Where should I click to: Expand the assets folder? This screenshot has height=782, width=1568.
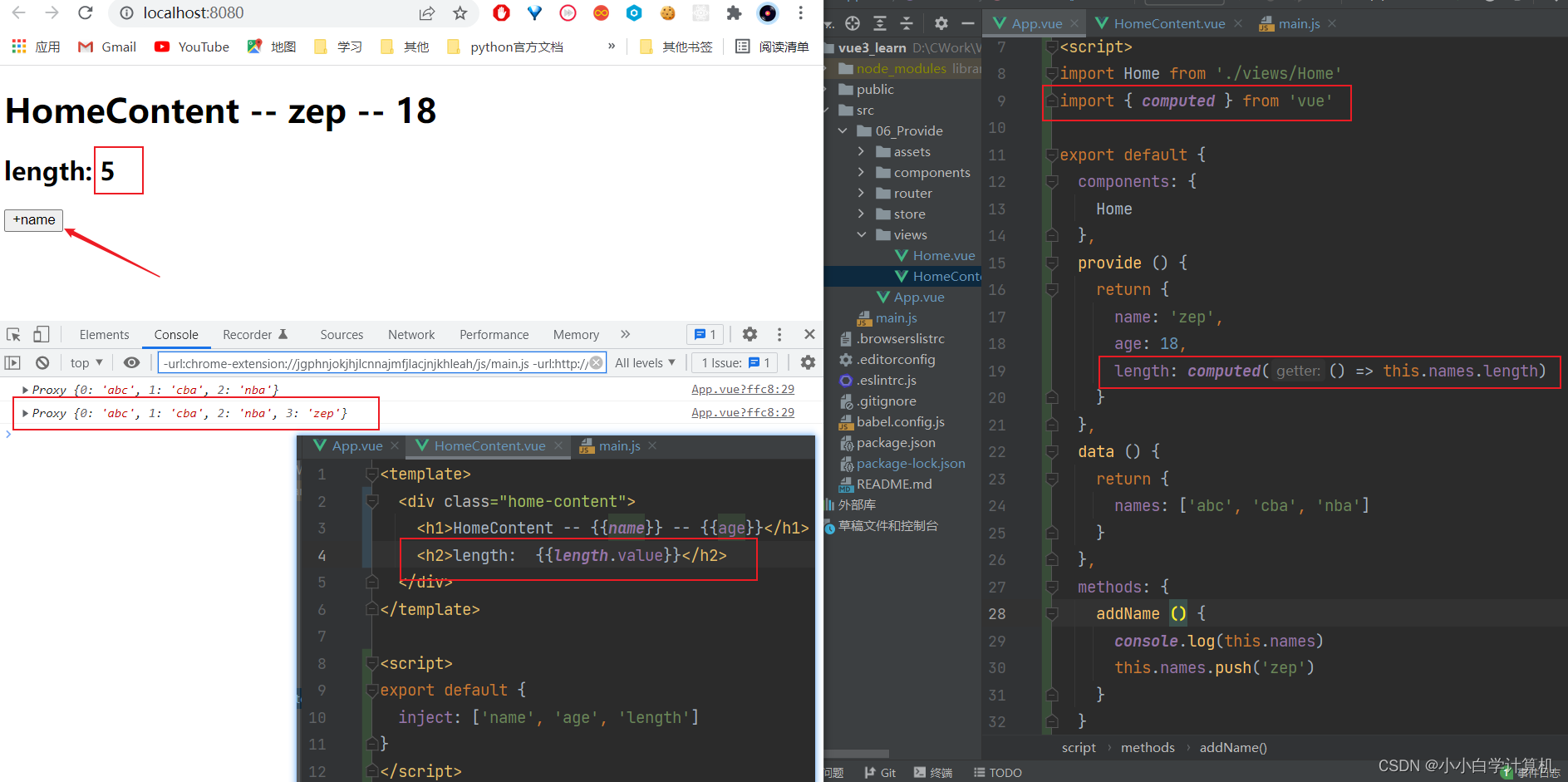coord(861,151)
